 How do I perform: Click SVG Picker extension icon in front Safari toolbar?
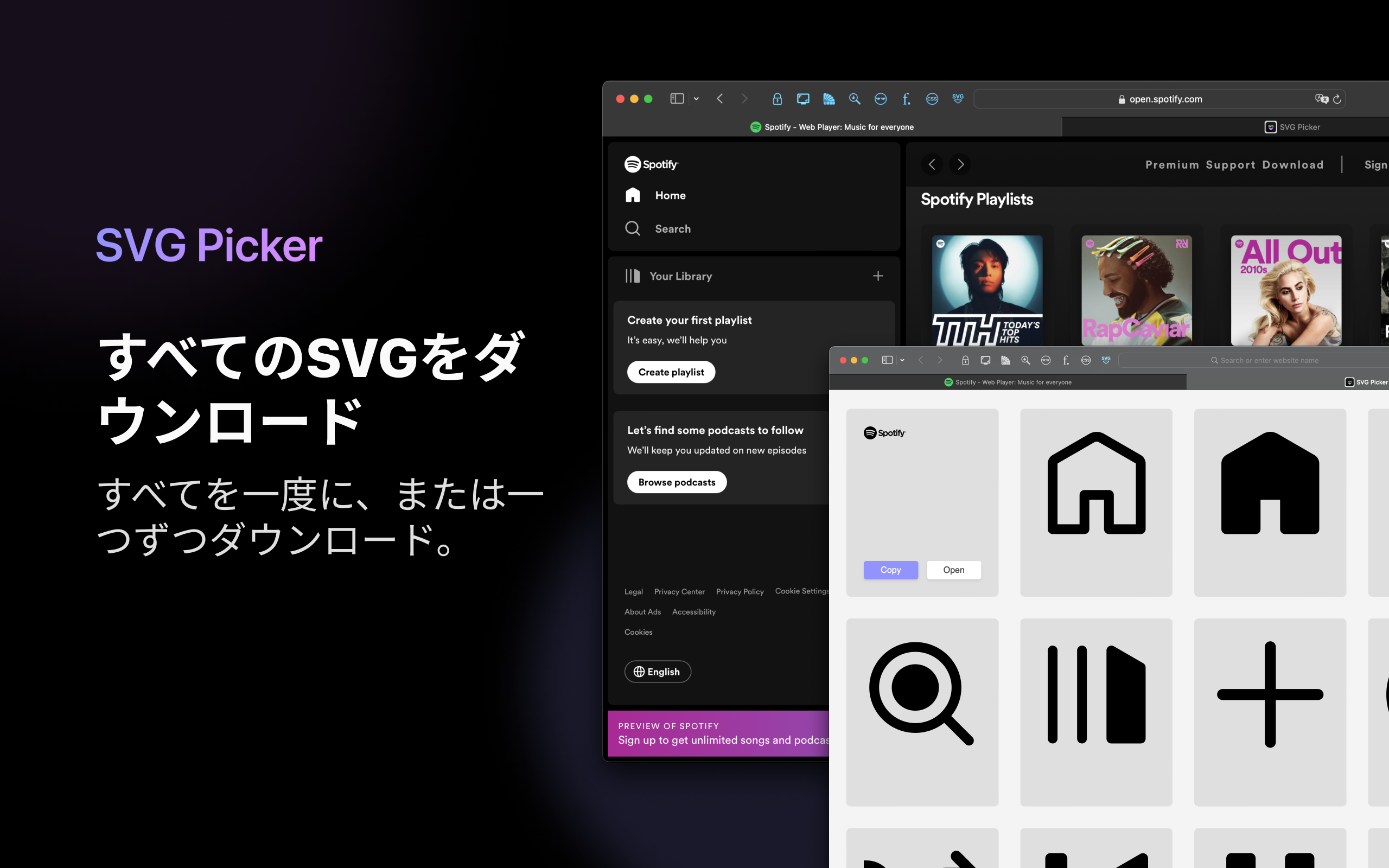coord(1106,361)
